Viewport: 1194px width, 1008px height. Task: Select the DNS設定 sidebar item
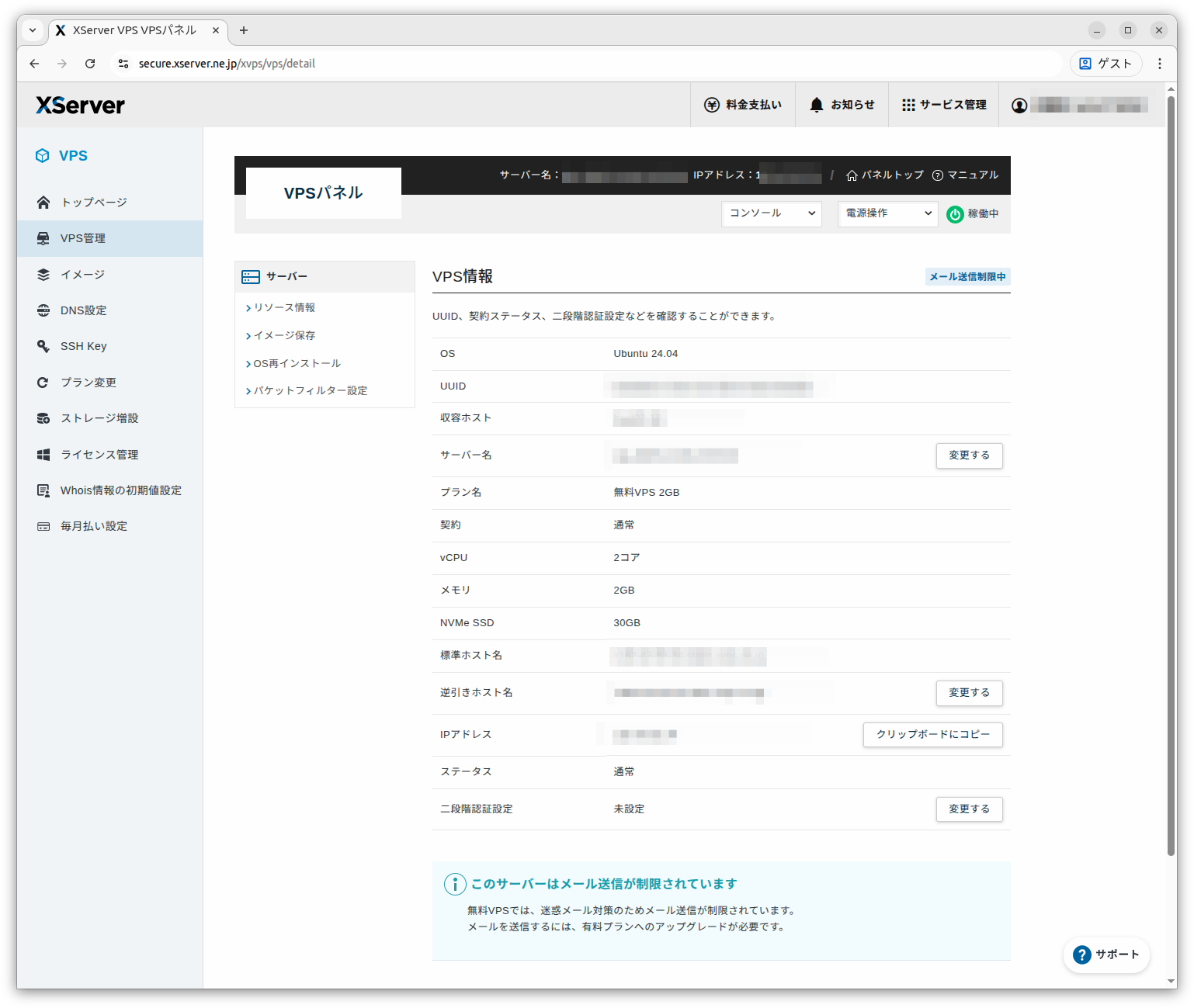point(84,310)
